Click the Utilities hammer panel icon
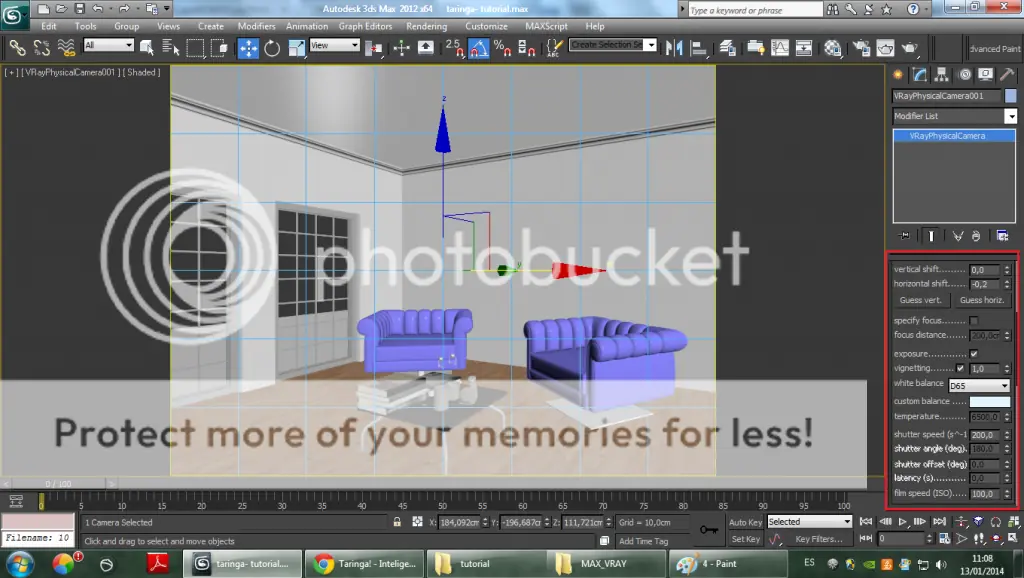The height and width of the screenshot is (578, 1024). click(x=1006, y=75)
